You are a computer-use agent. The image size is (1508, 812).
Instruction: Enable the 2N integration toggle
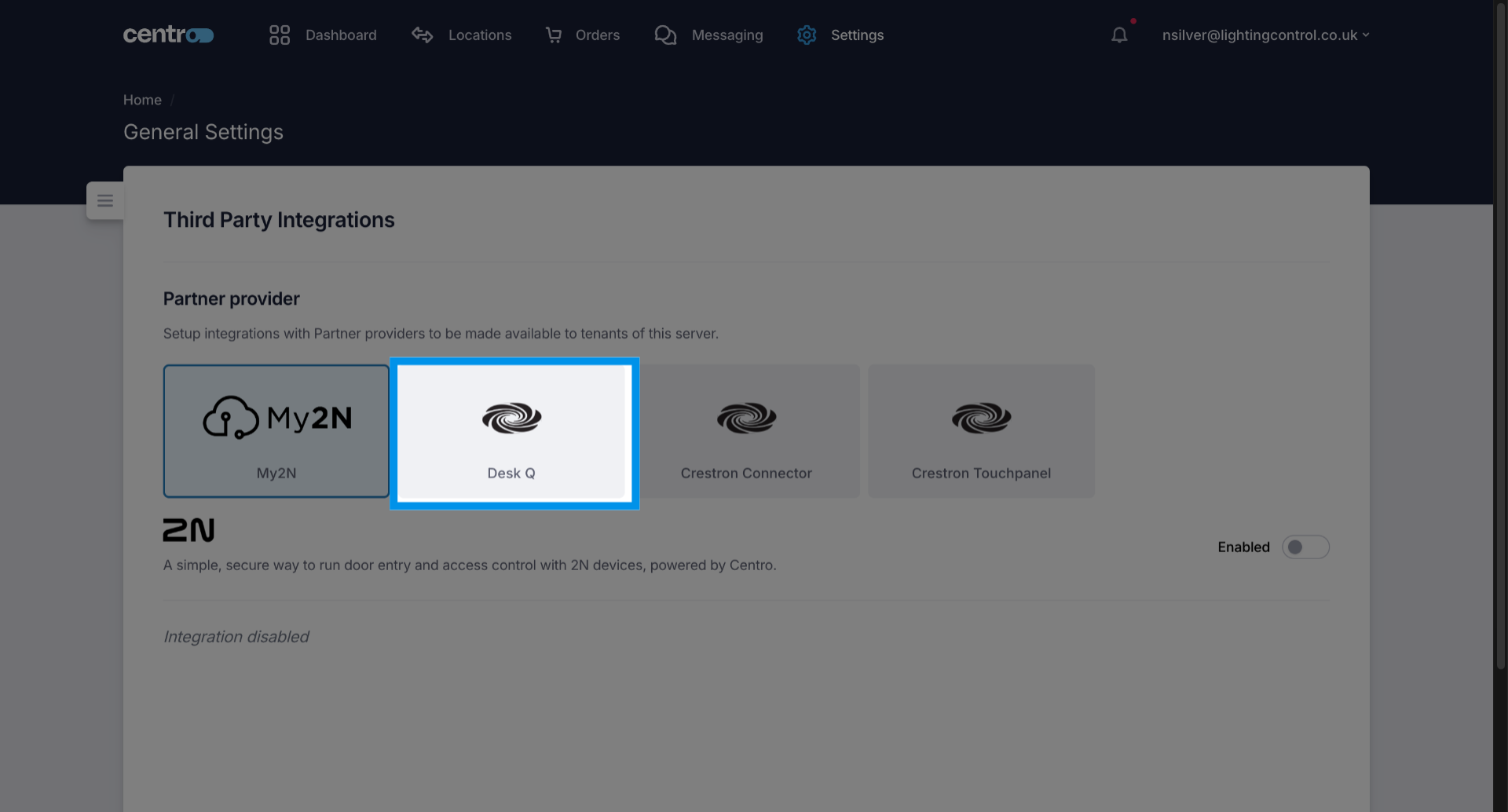(x=1305, y=547)
